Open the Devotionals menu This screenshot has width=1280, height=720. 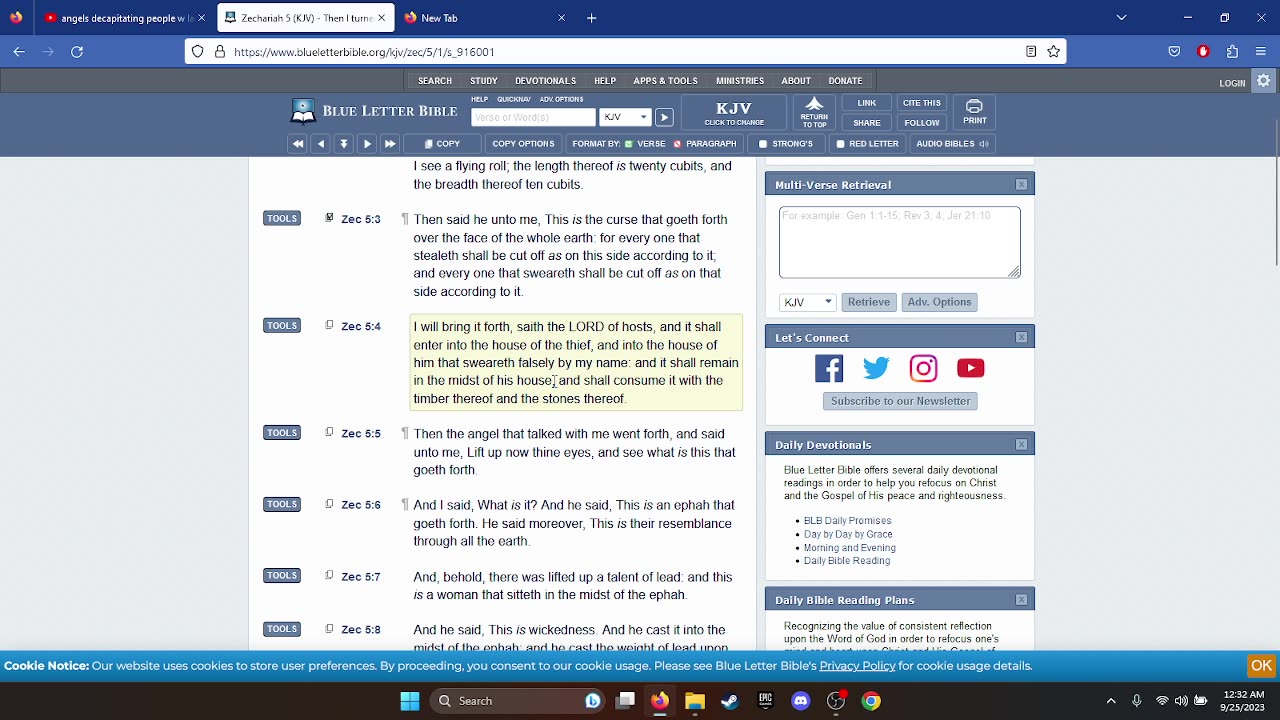point(545,81)
